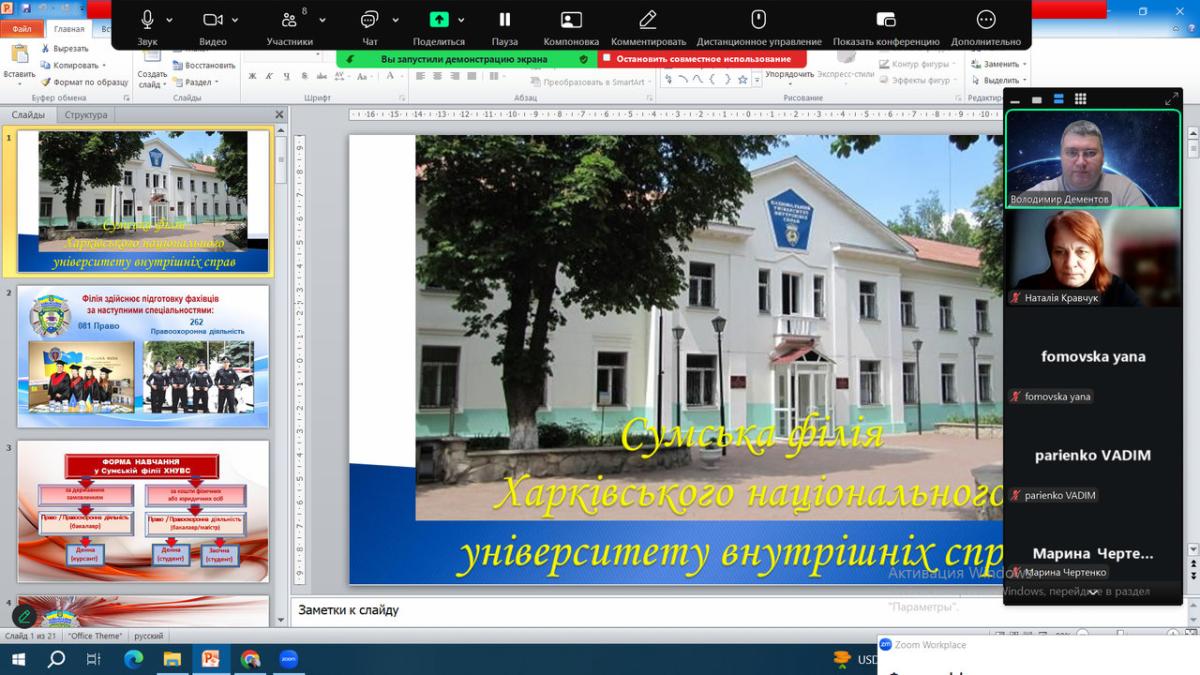Open Дистанционное управление remote control
This screenshot has width=1200, height=675.
point(759,26)
